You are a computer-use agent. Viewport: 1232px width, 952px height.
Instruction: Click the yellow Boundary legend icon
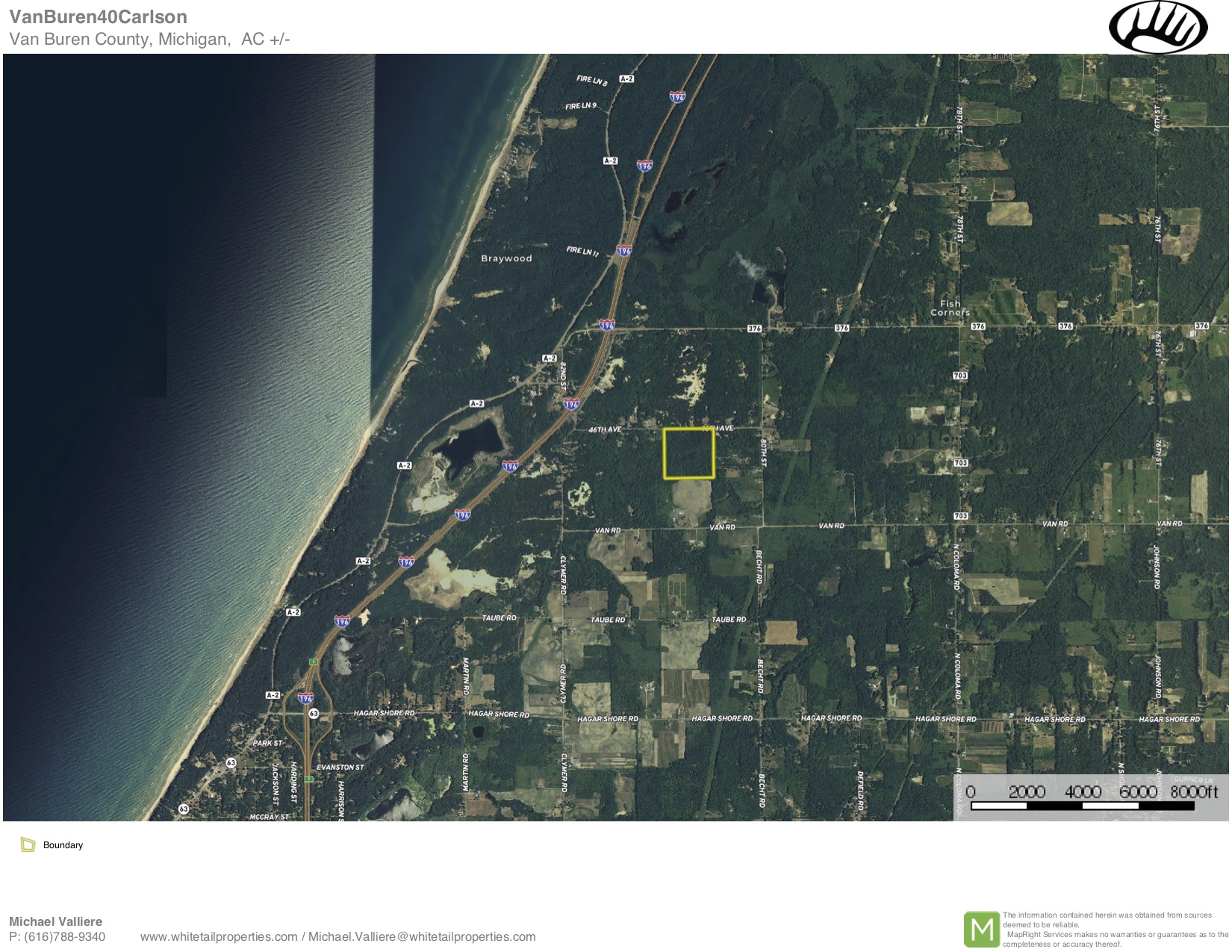28,845
